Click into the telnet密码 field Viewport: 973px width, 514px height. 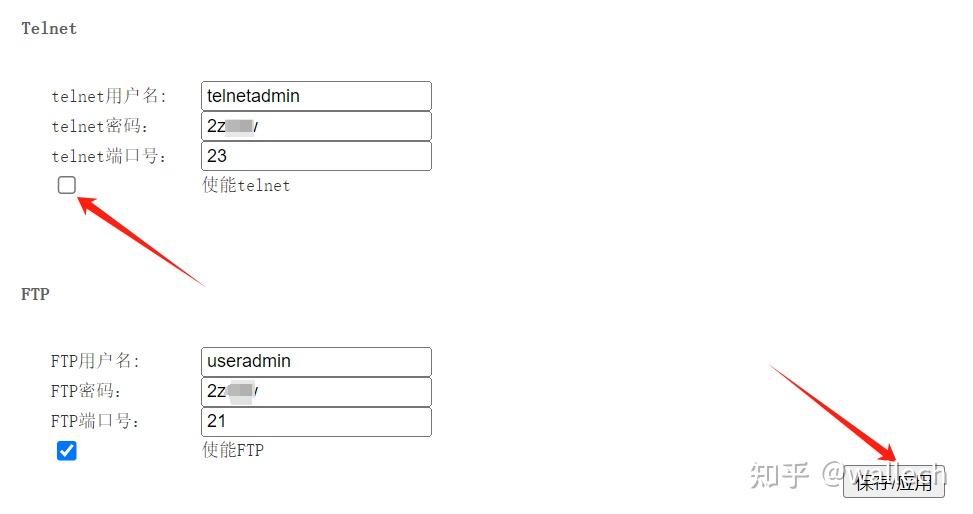pyautogui.click(x=316, y=126)
